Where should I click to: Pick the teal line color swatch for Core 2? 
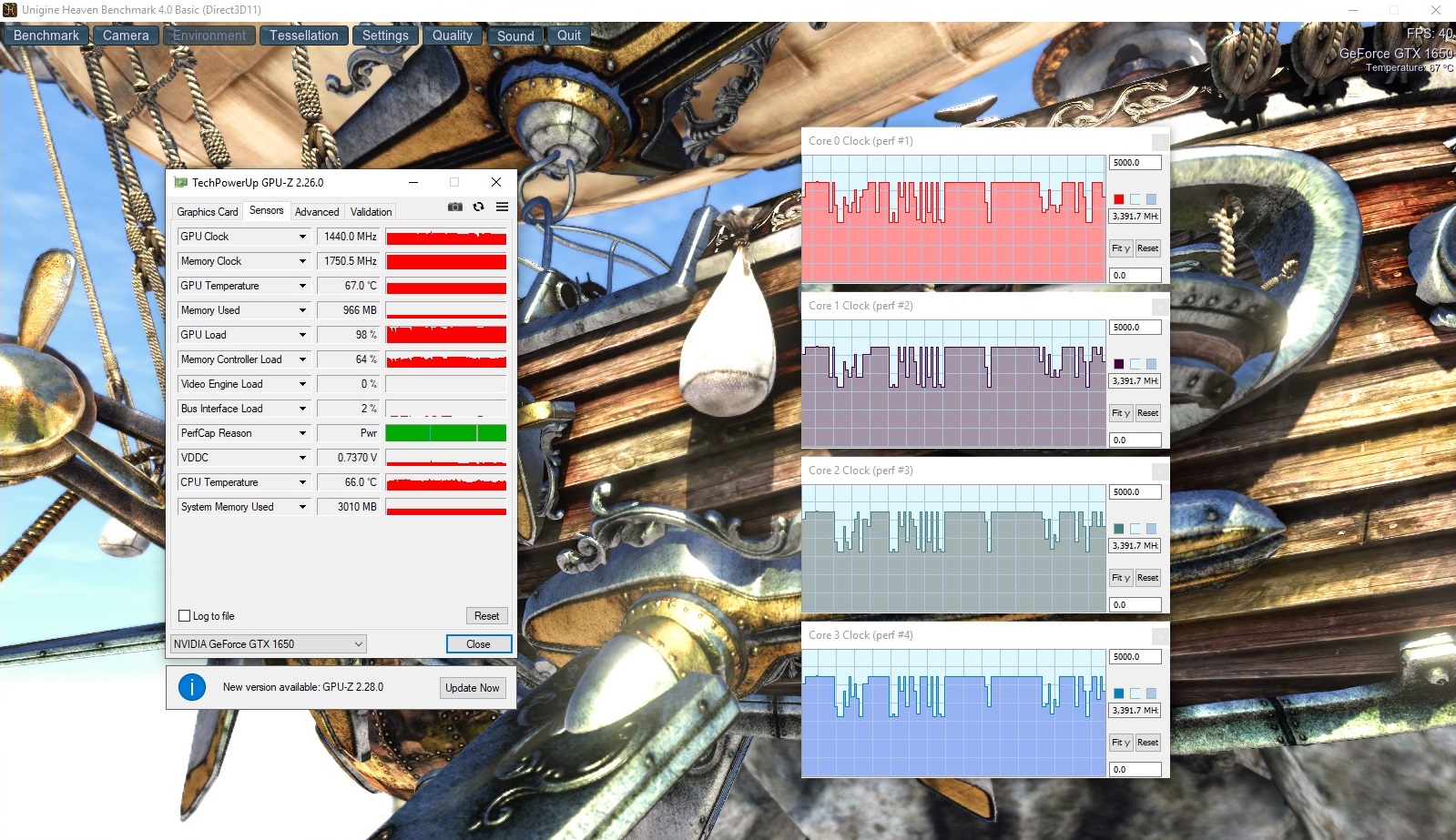pos(1119,529)
